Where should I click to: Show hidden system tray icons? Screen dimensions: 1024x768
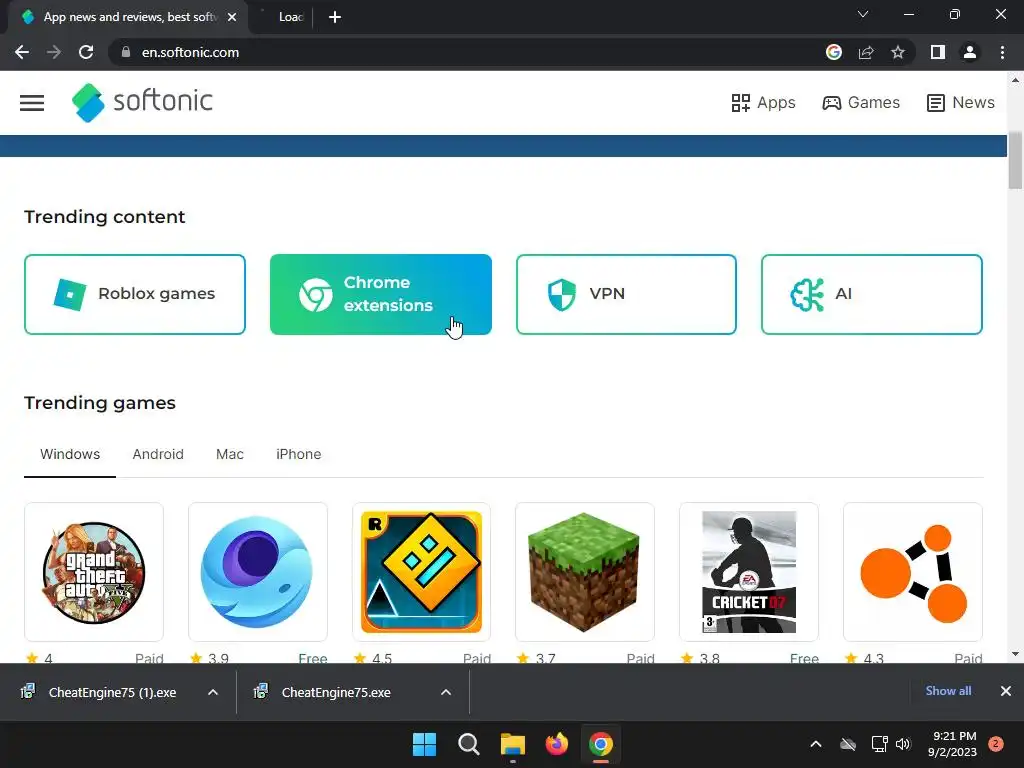click(816, 744)
